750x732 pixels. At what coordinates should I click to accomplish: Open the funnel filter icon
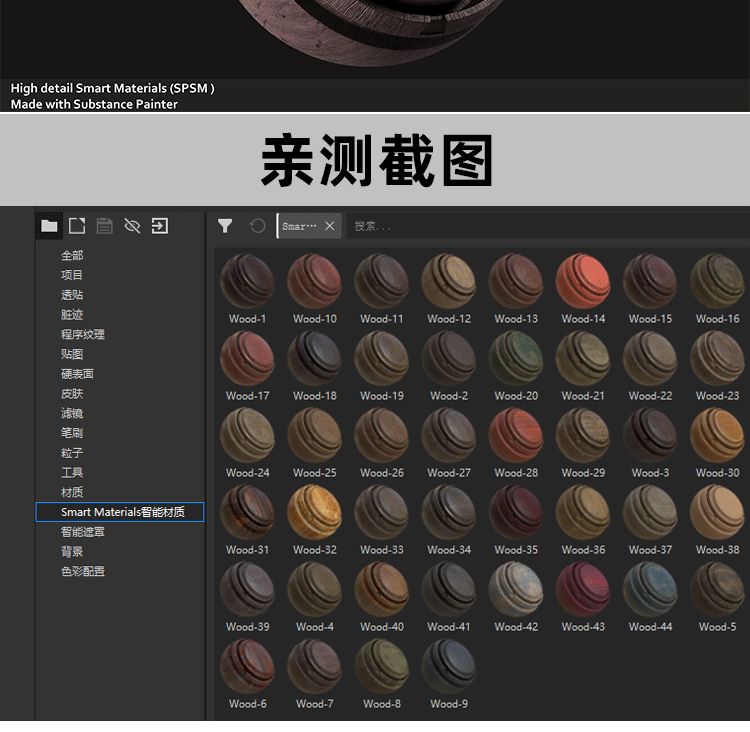225,226
